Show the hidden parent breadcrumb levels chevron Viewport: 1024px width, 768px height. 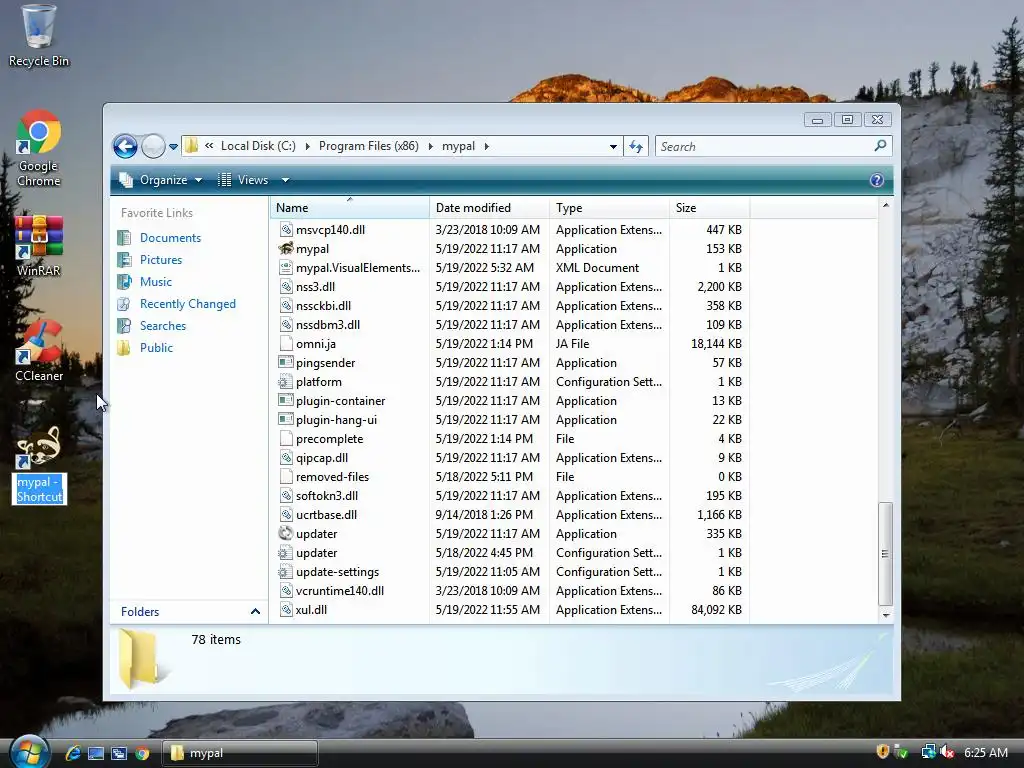209,146
